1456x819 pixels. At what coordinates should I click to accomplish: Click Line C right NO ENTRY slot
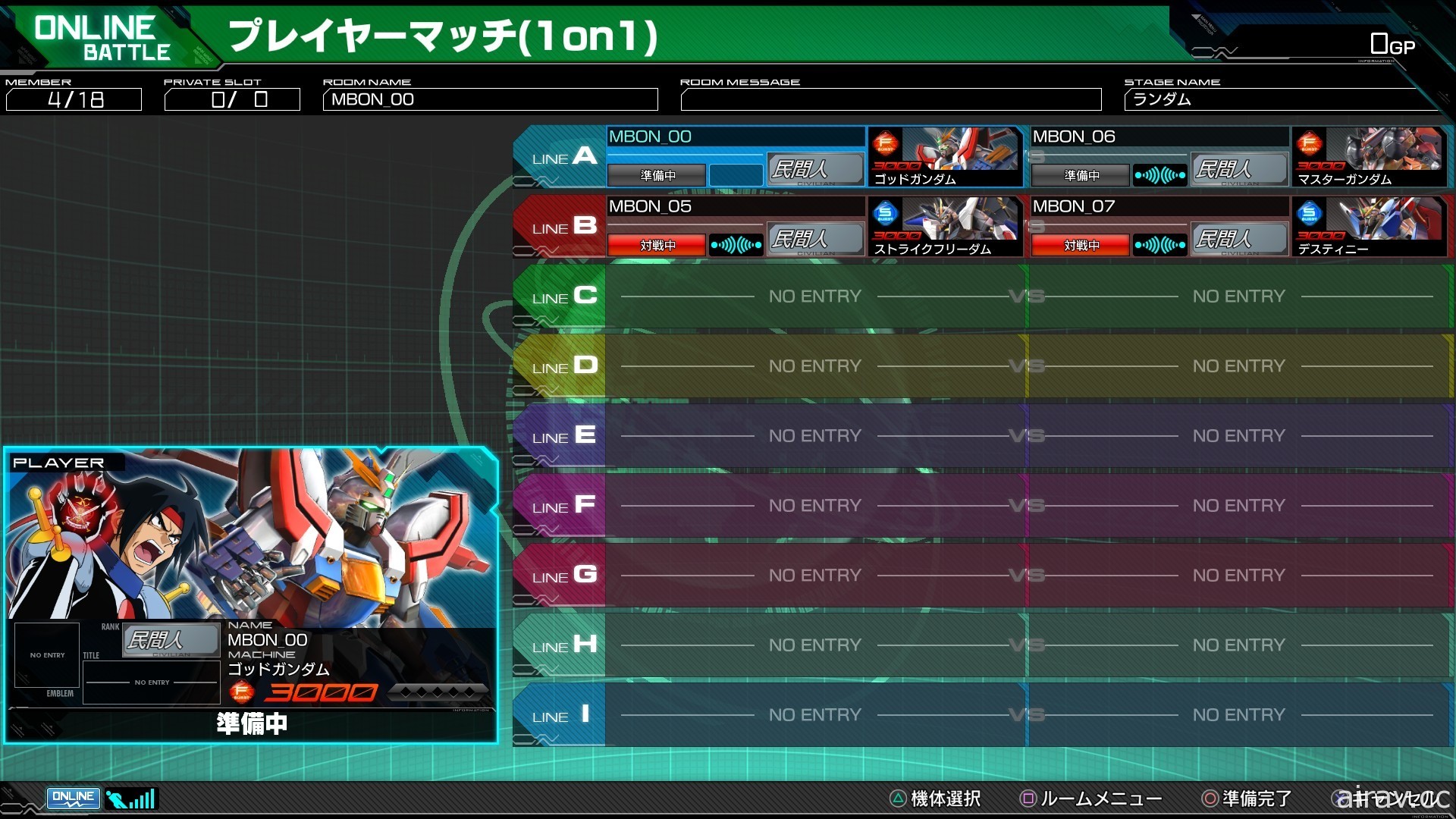click(x=1239, y=297)
